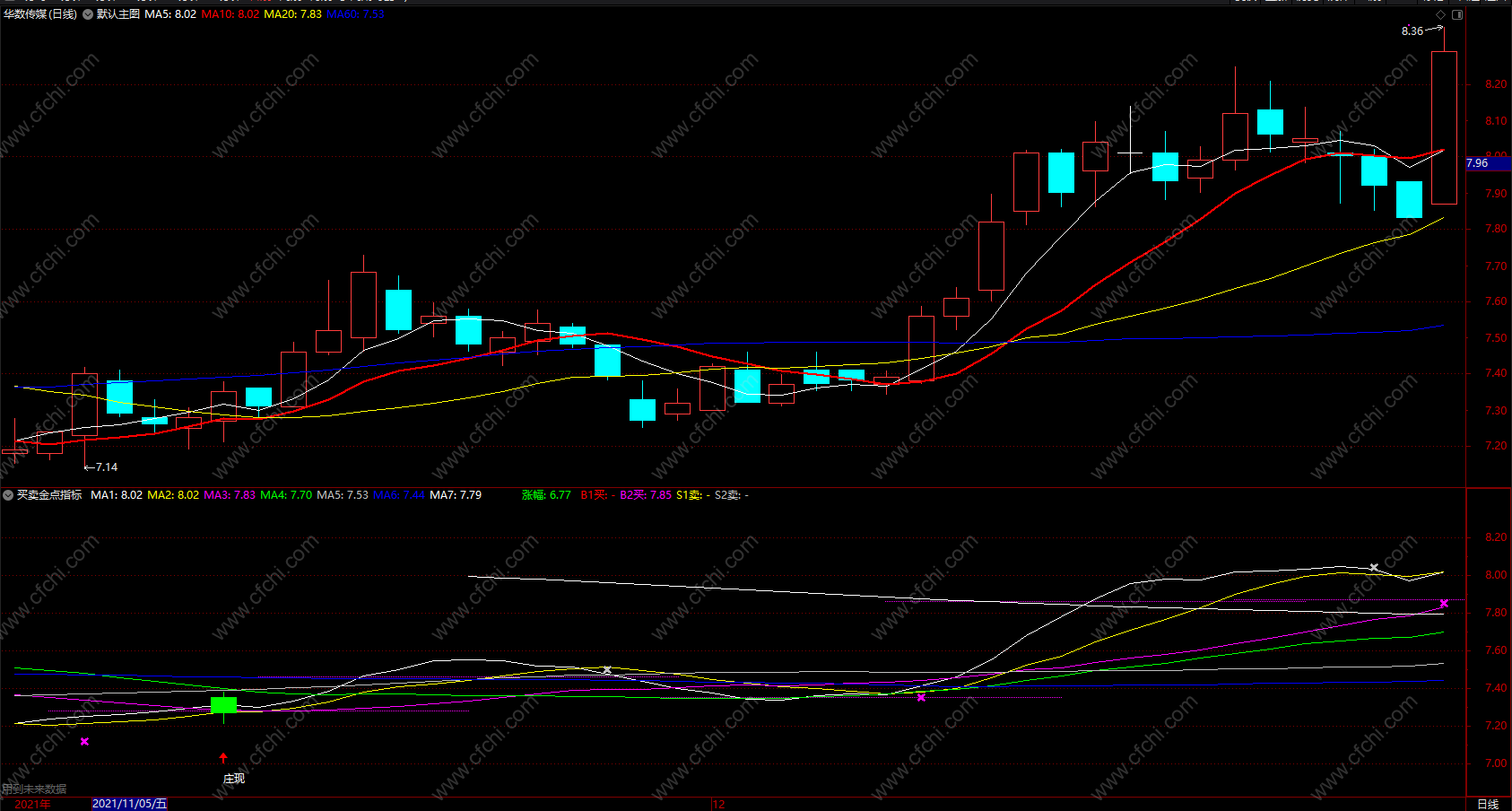Image resolution: width=1512 pixels, height=811 pixels.
Task: Click the 12 month marker on time axis
Action: [718, 805]
